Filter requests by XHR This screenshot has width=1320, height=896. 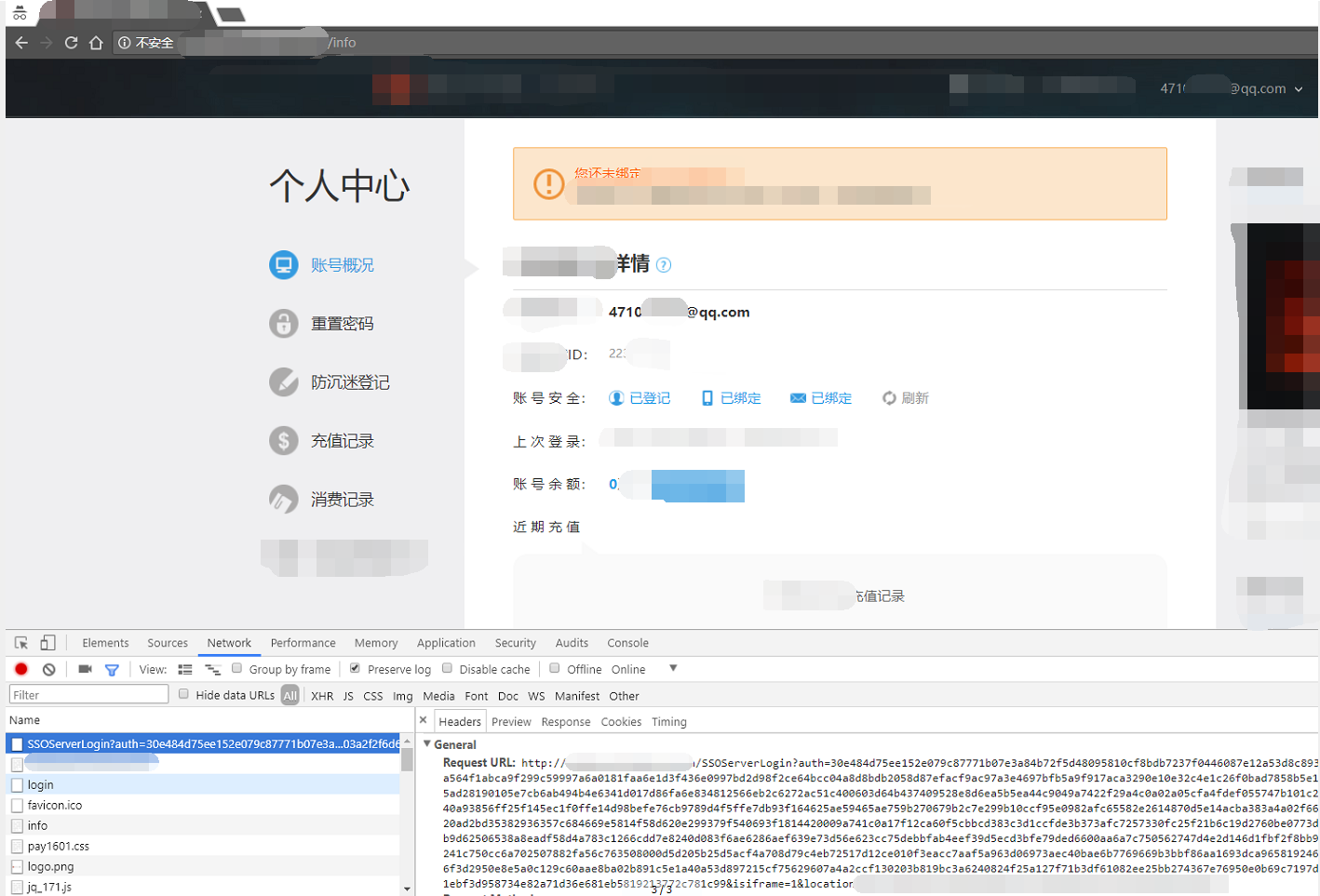[322, 696]
